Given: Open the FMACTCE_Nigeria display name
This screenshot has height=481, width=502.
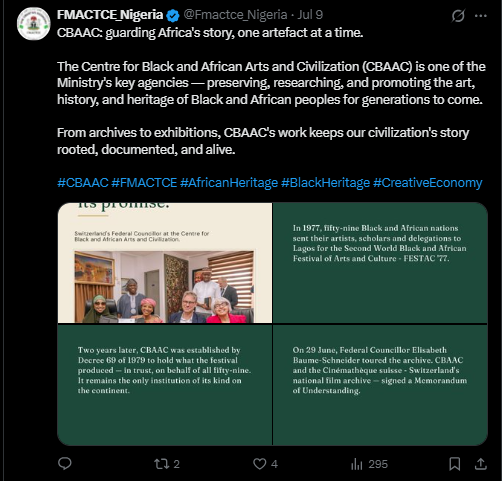Looking at the screenshot, I should [x=110, y=15].
